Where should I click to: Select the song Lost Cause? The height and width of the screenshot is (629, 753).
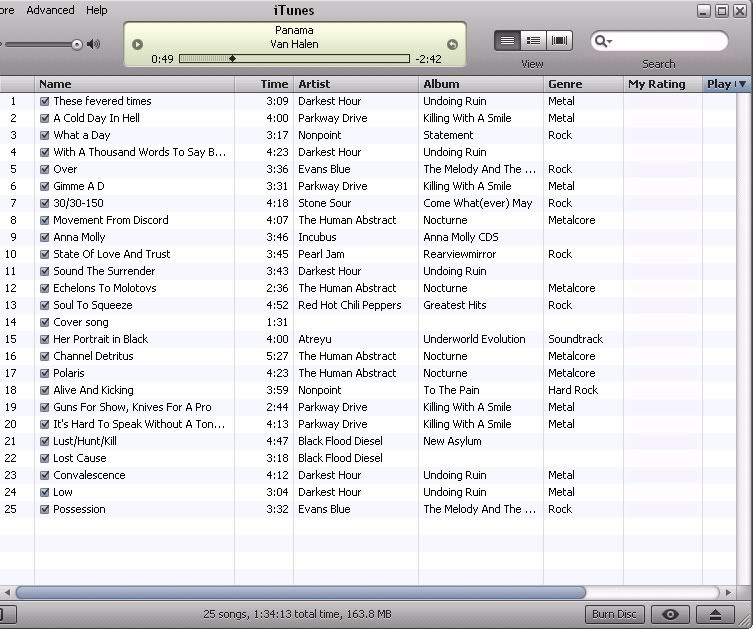80,458
